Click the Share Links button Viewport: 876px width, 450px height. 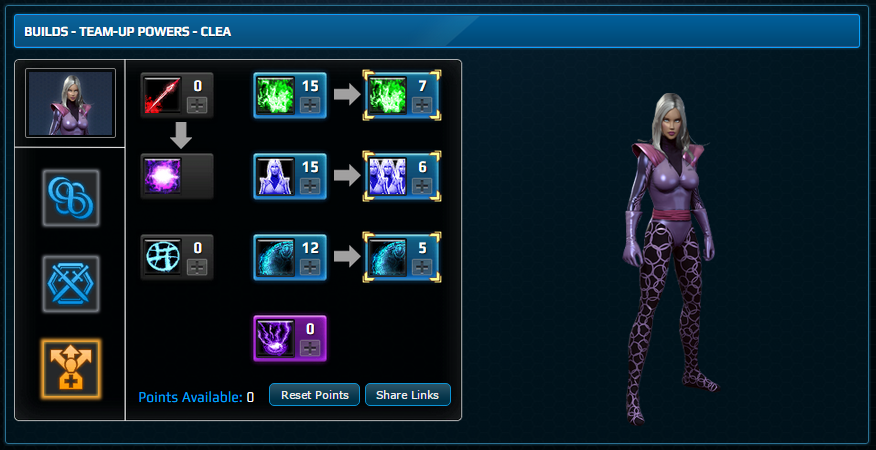(408, 395)
